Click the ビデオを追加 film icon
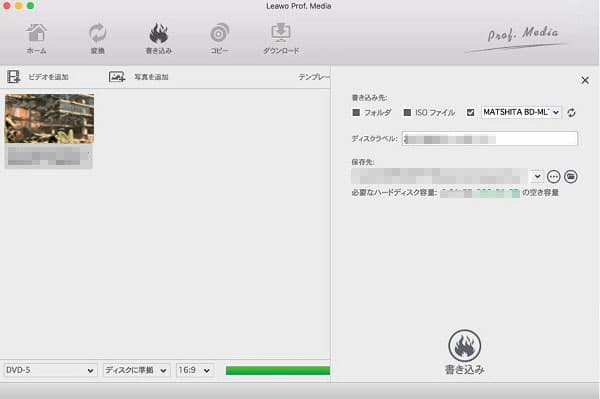 [x=14, y=77]
